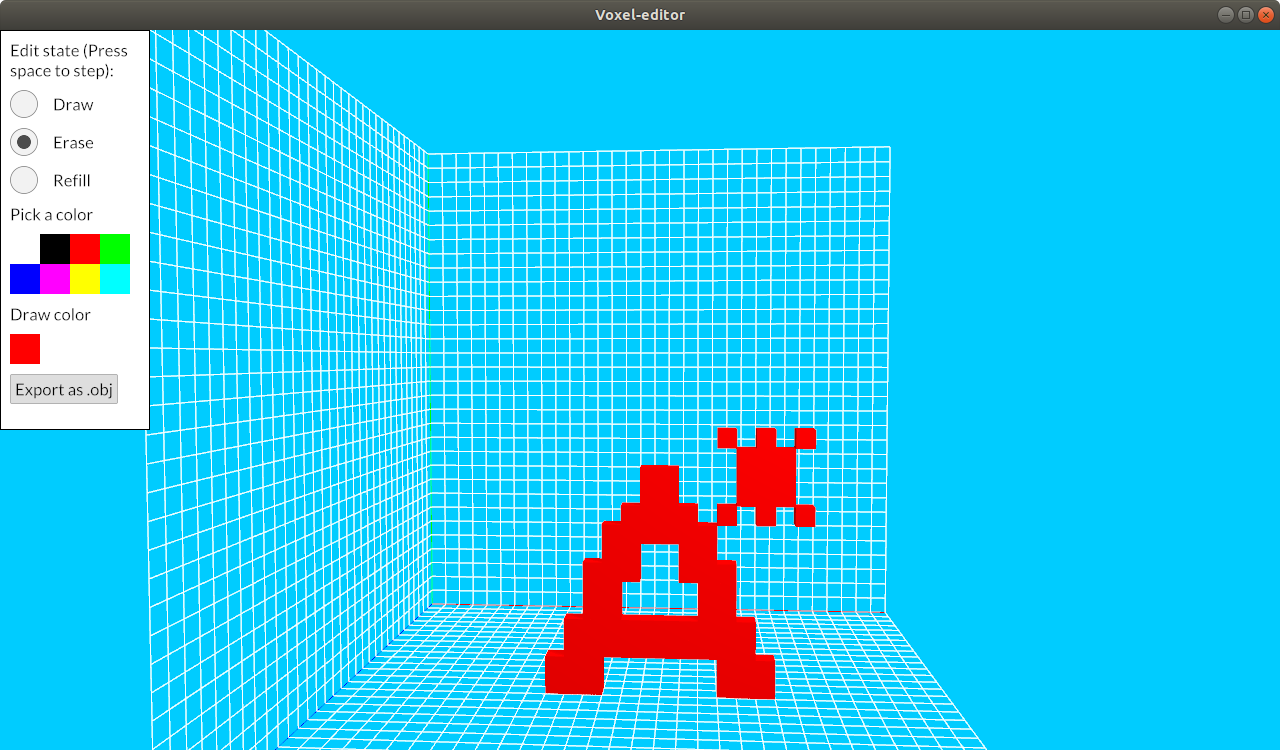Maximize the Voxel-editor window
The height and width of the screenshot is (750, 1280).
pyautogui.click(x=1246, y=14)
